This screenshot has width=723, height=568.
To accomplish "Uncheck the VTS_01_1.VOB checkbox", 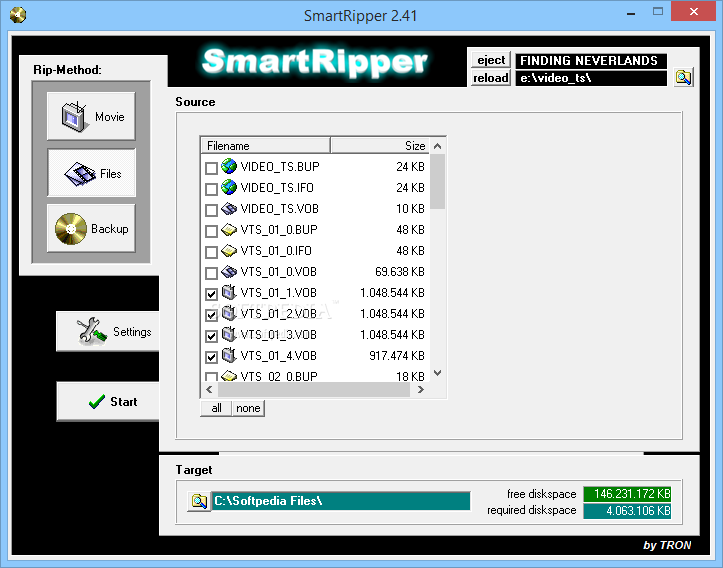I will [x=211, y=294].
